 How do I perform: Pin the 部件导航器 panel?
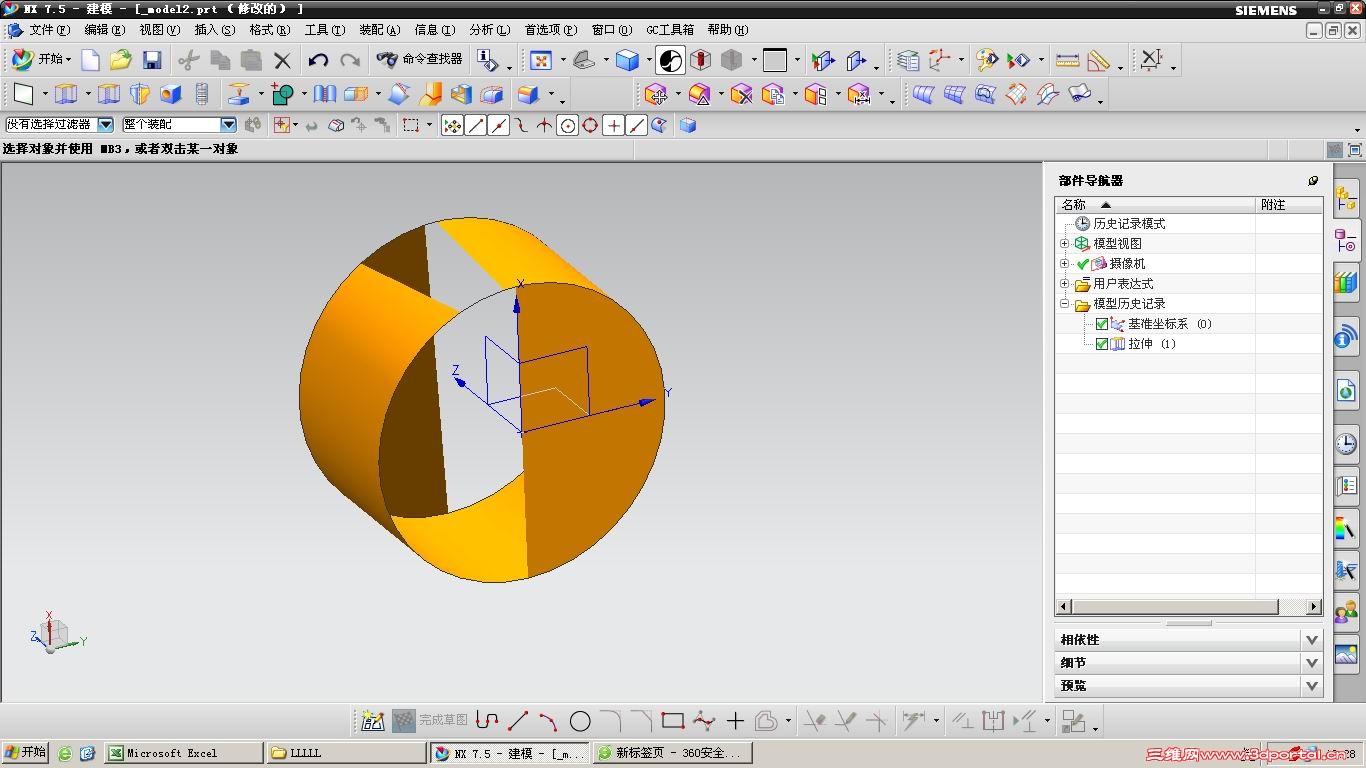[1313, 181]
